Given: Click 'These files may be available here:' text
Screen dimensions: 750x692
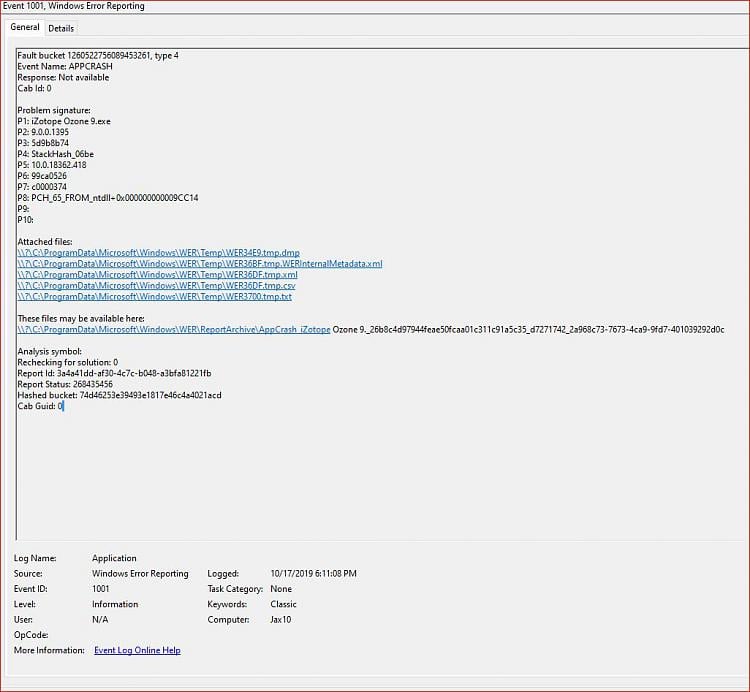Looking at the screenshot, I should pos(81,319).
